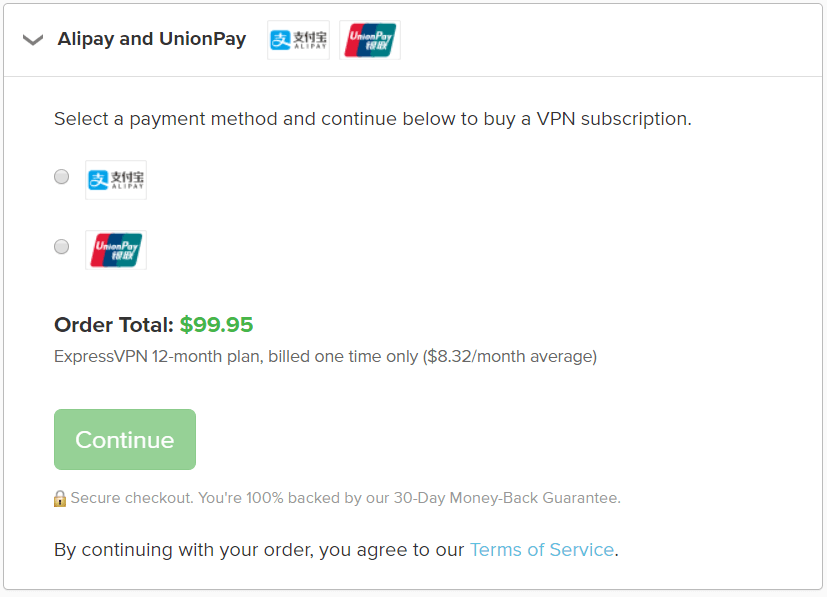Collapse the Alipay and UnionPay section chevron
The height and width of the screenshot is (597, 827).
coord(33,40)
